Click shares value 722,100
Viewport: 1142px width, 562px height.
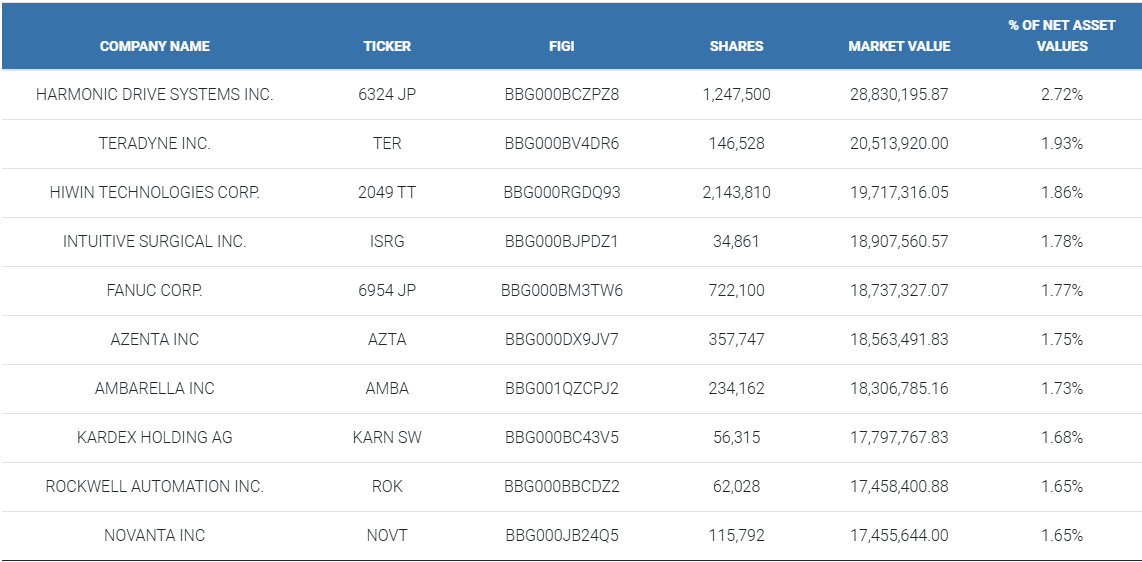click(736, 290)
